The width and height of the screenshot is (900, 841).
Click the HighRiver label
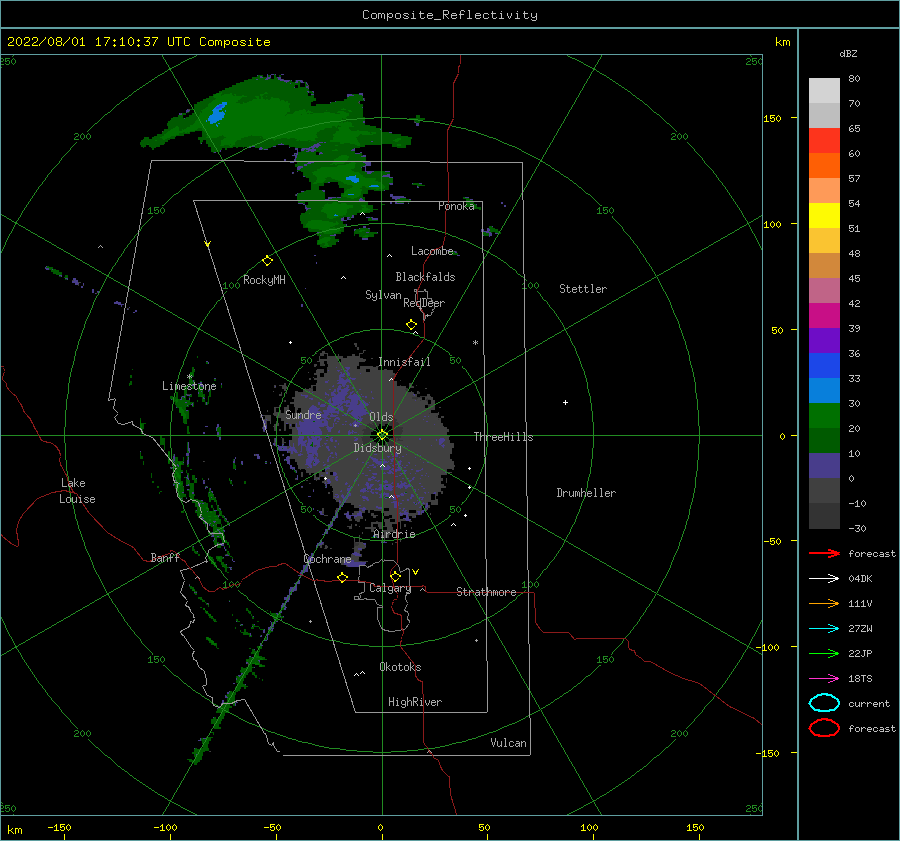tap(415, 702)
